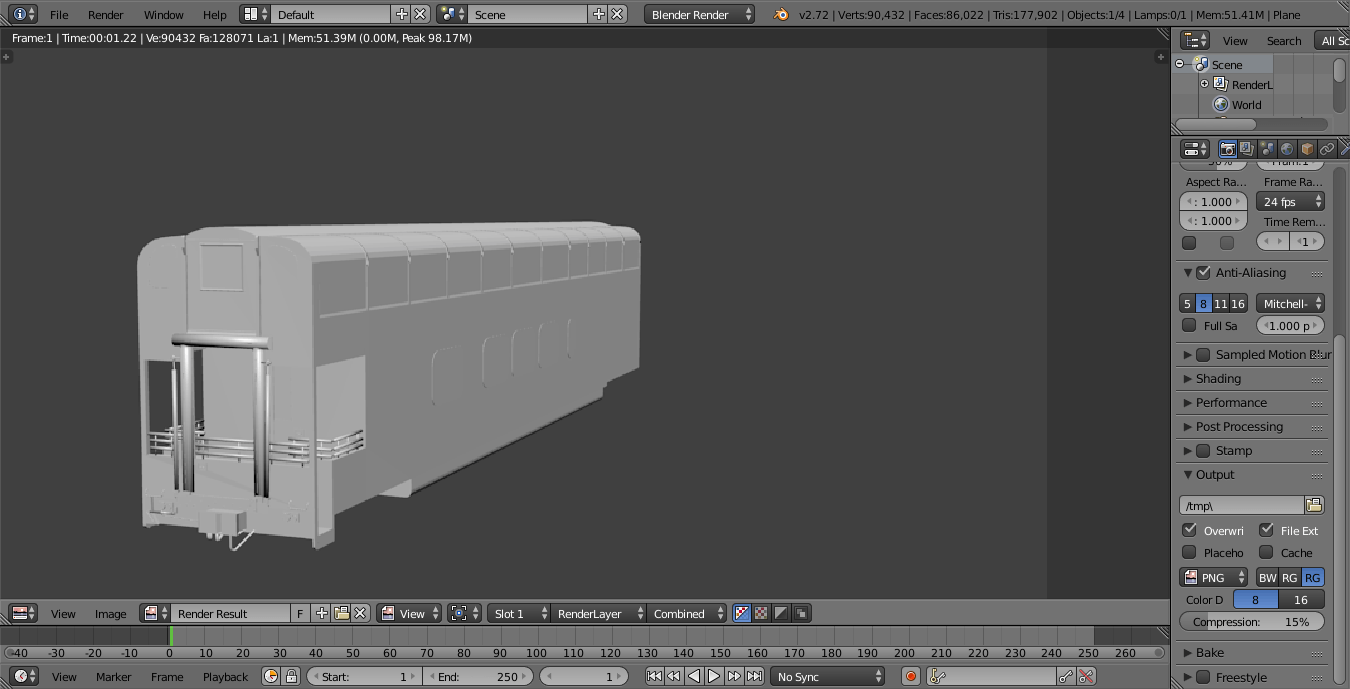Open the Render menu in top bar
Image resolution: width=1350 pixels, height=689 pixels.
106,14
